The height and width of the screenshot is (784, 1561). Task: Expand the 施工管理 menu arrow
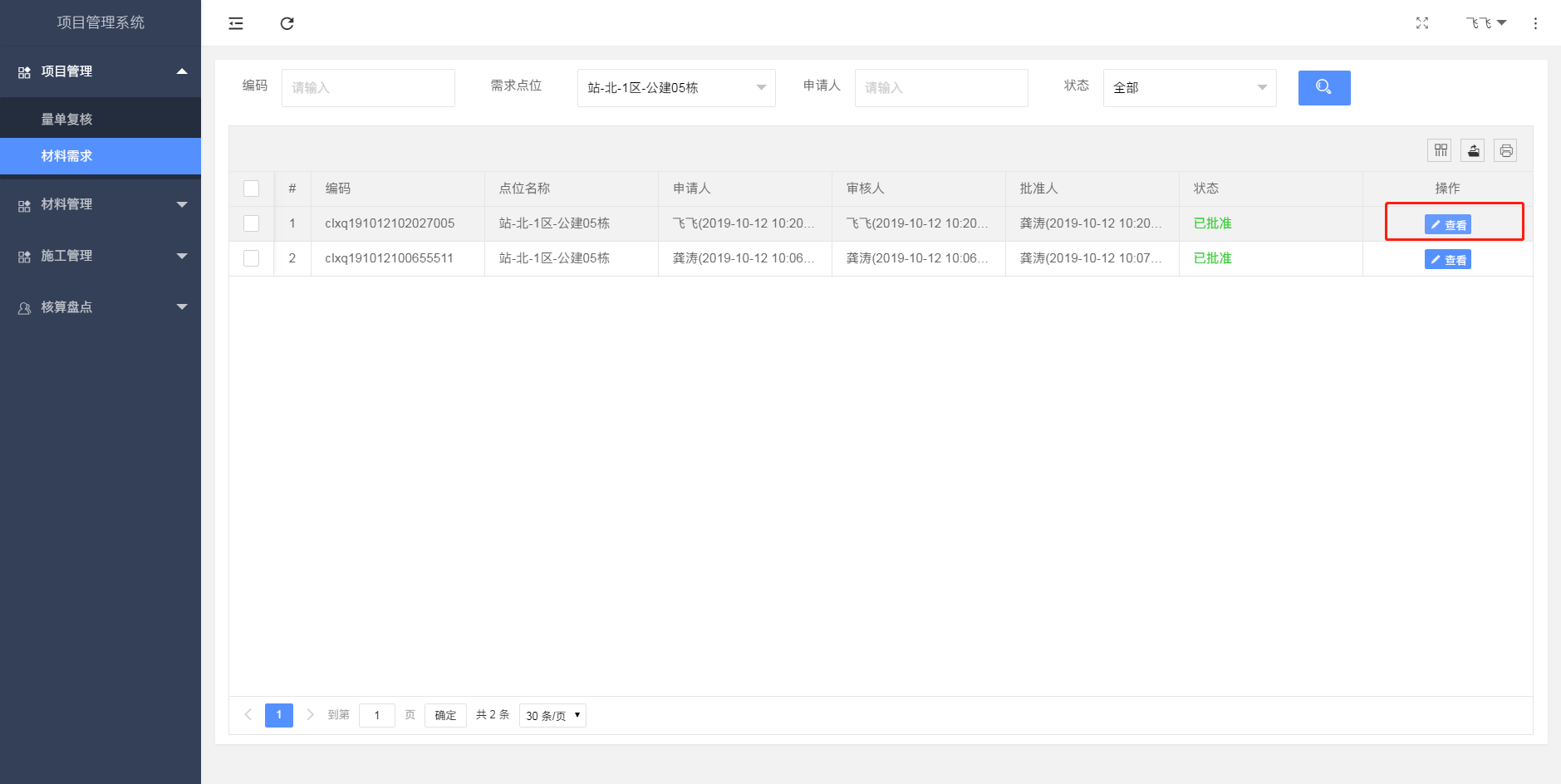pos(182,256)
